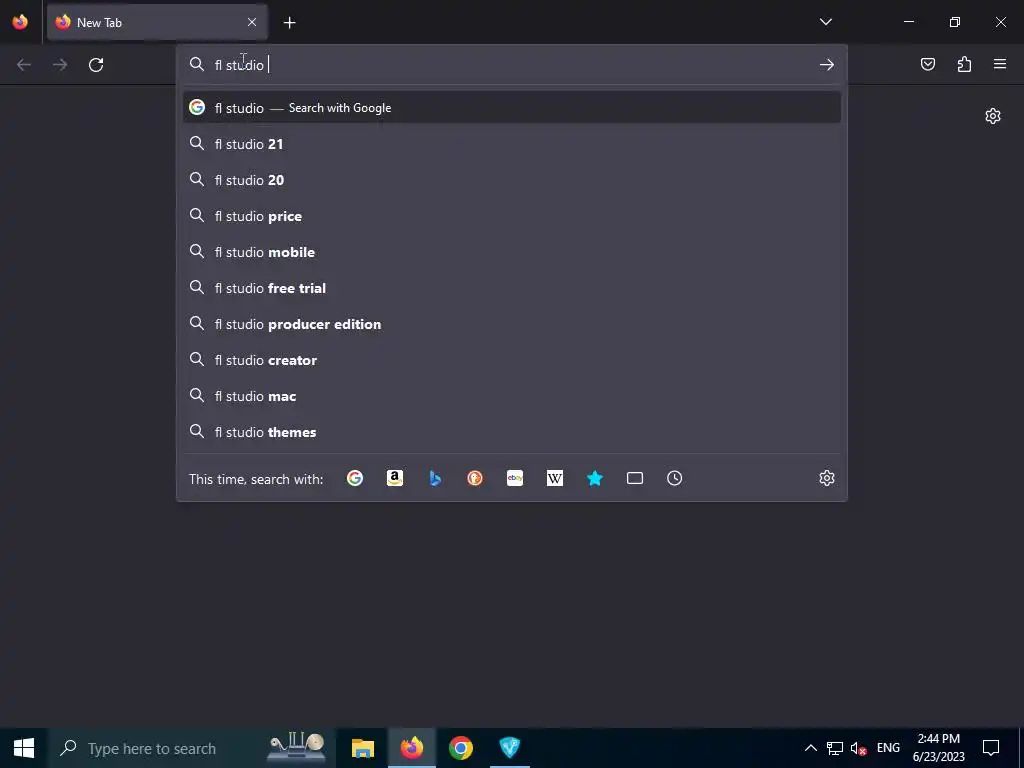1024x768 pixels.
Task: Open Windows Start menu
Action: click(24, 748)
